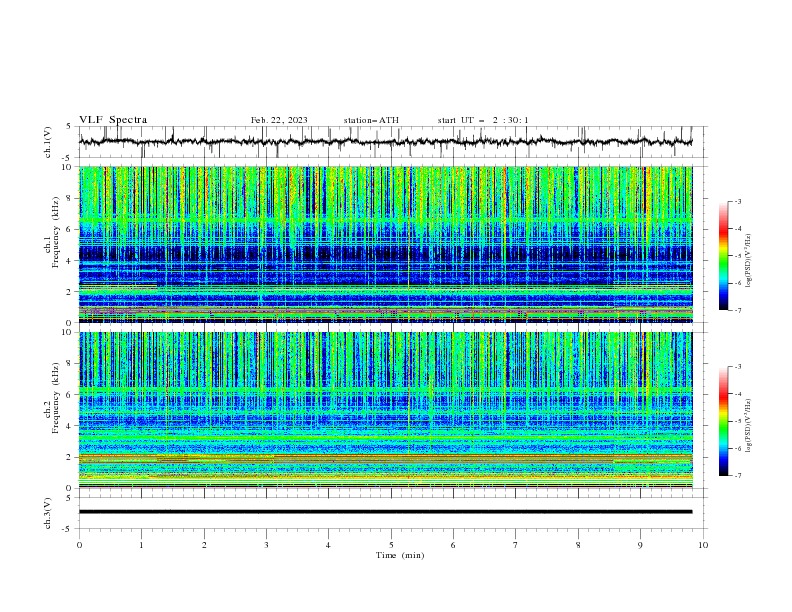Viewport: 792px width, 612px height.
Task: Click the time axis tick label "9"
Action: 640,545
